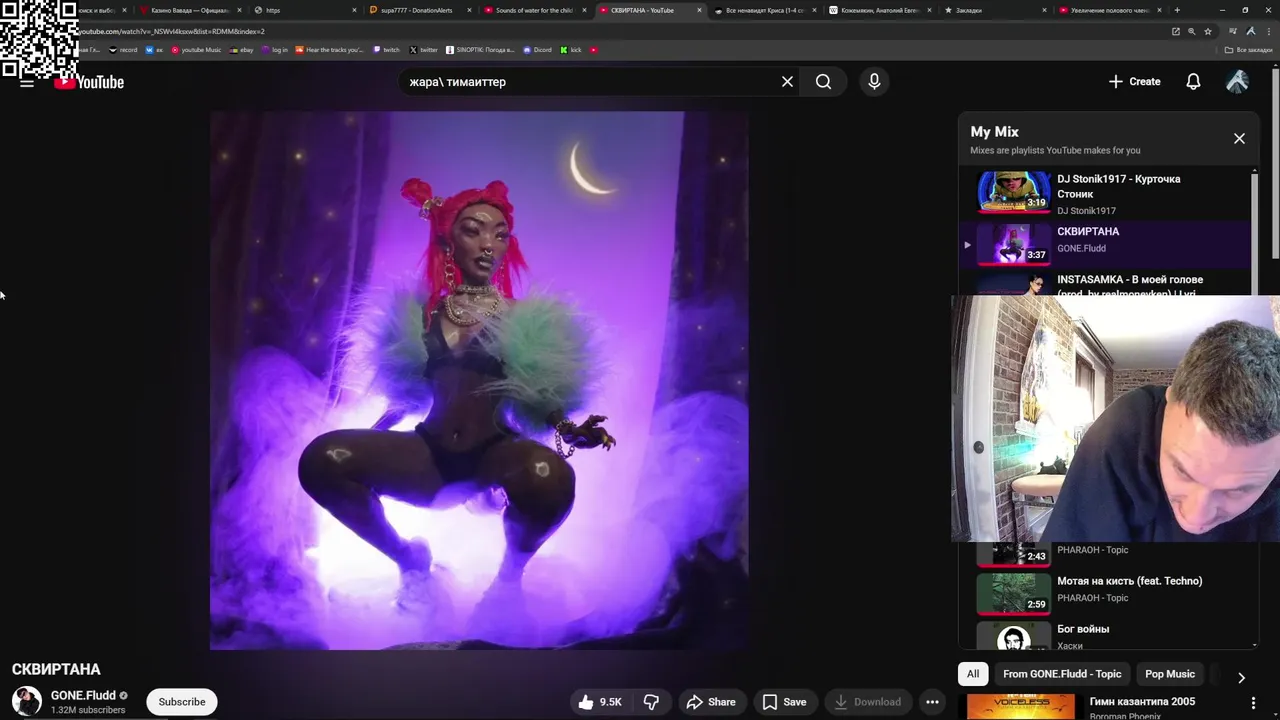Viewport: 1280px width, 720px height.
Task: Close the Sounds of water tab
Action: click(x=584, y=10)
